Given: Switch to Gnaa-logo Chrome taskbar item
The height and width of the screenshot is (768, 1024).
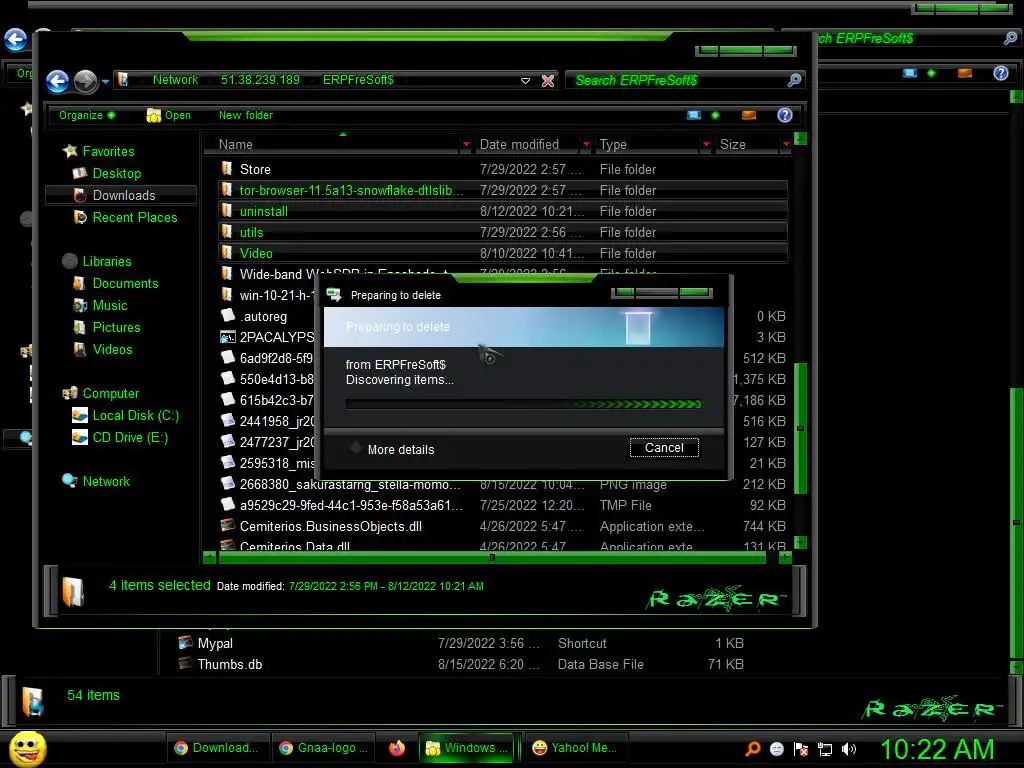Looking at the screenshot, I should (x=323, y=748).
